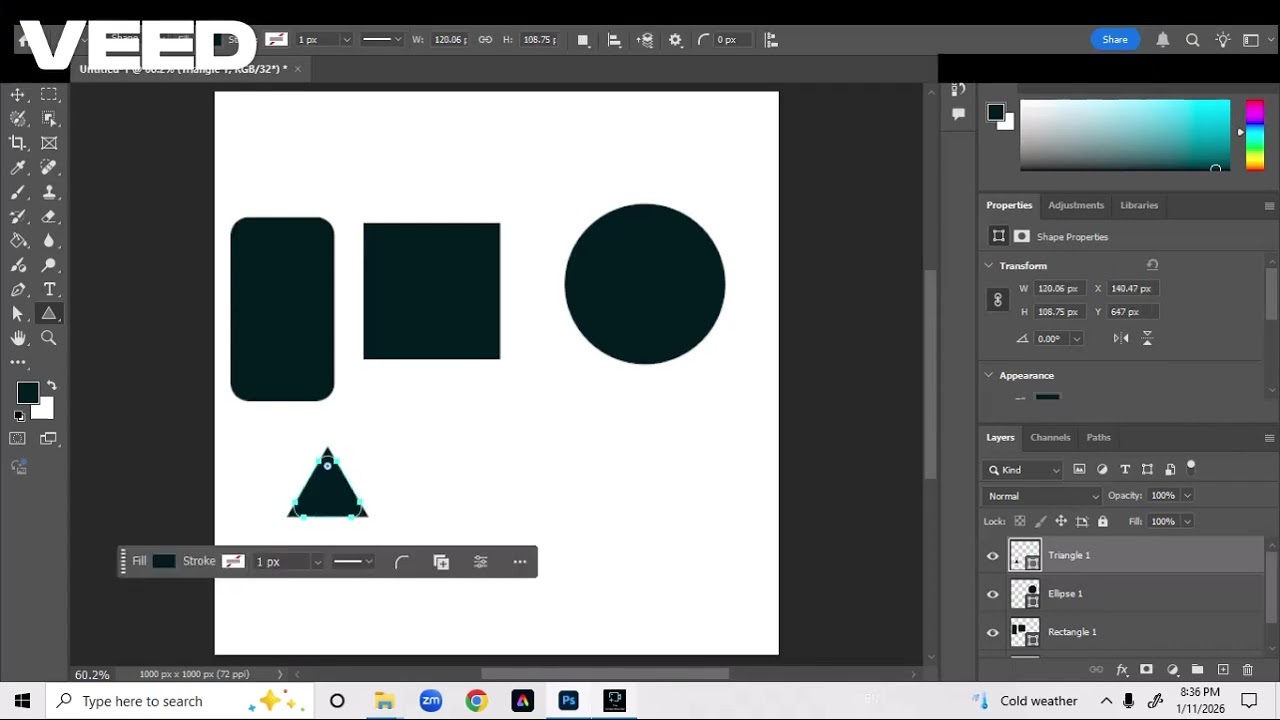Select the Horizontal Type tool

49,290
